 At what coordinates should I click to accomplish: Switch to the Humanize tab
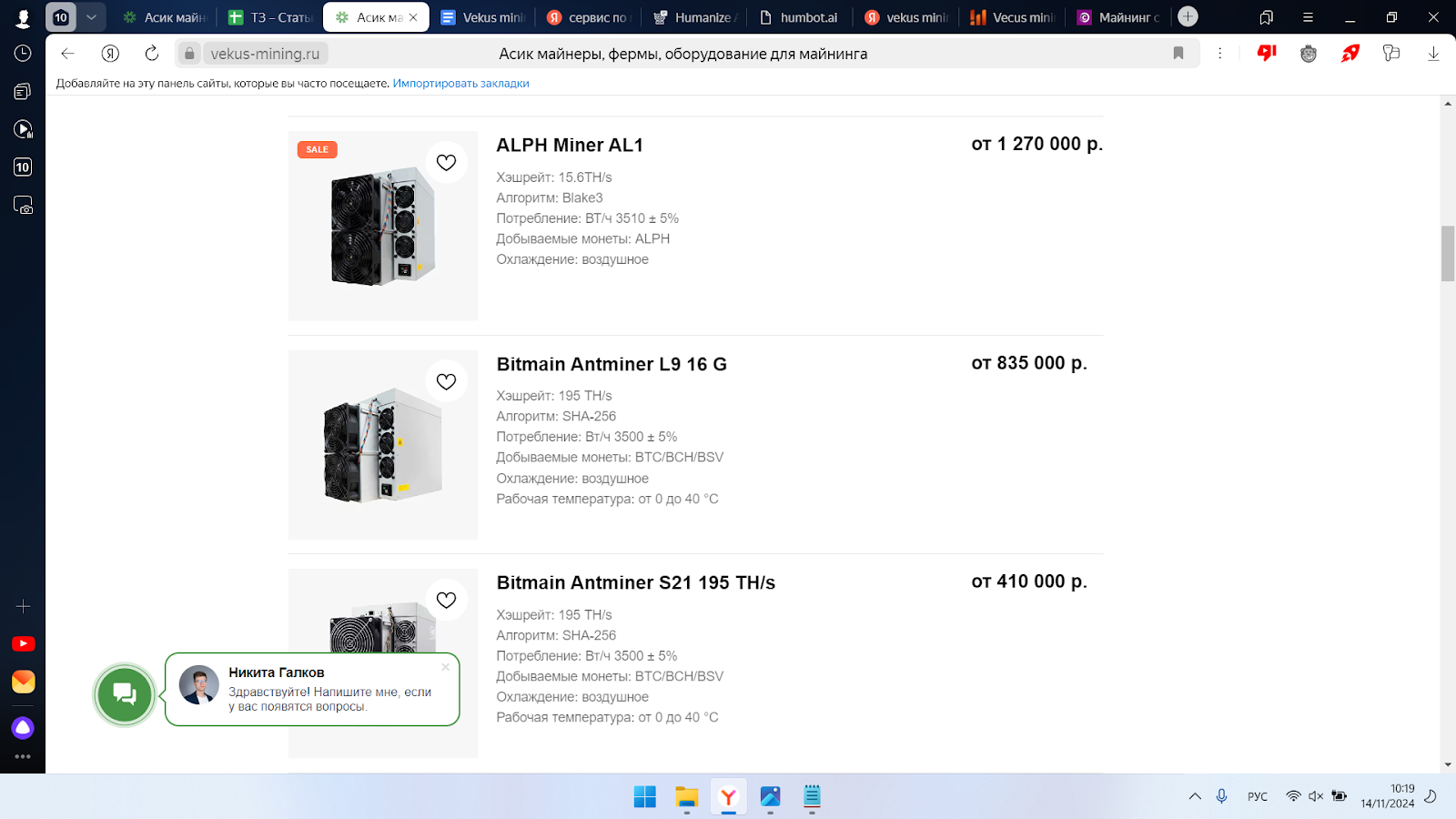coord(695,17)
